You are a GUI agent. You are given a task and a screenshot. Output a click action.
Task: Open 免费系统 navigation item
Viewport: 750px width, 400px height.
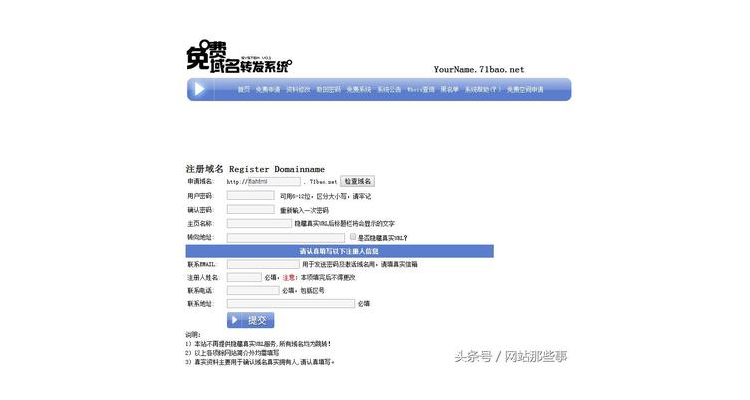pos(359,89)
